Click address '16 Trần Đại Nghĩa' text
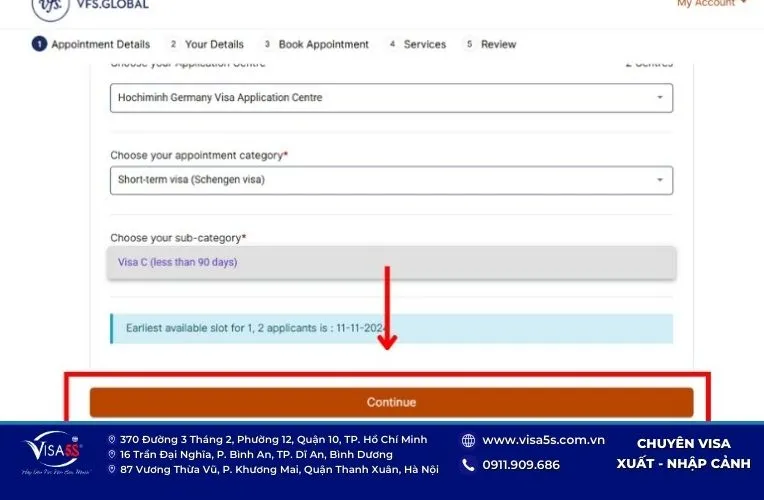The image size is (764, 500). coord(256,455)
